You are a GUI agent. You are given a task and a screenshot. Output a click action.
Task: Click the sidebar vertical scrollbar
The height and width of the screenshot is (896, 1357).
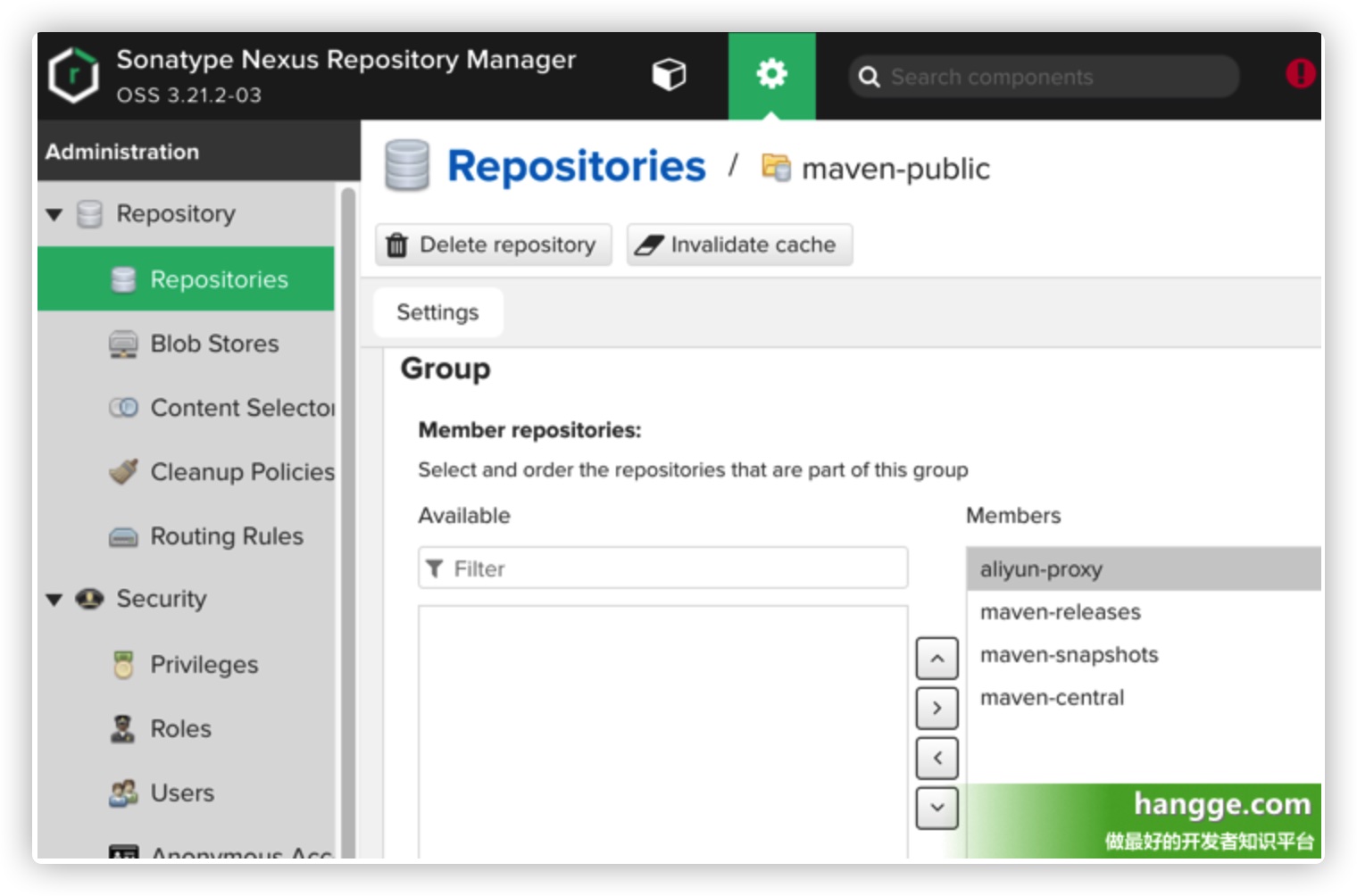click(348, 522)
